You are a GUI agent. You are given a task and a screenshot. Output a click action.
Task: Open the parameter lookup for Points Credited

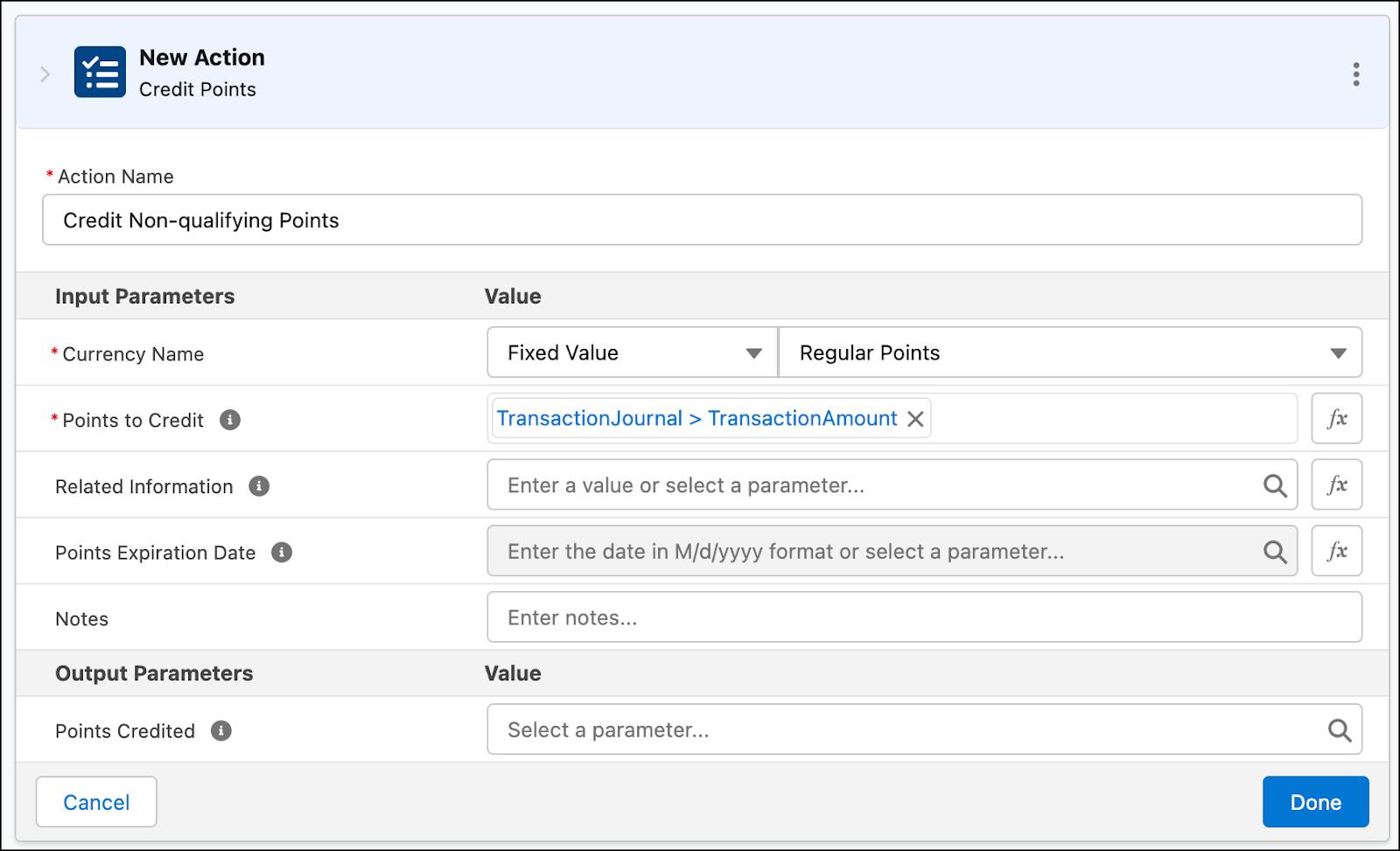tap(1338, 729)
